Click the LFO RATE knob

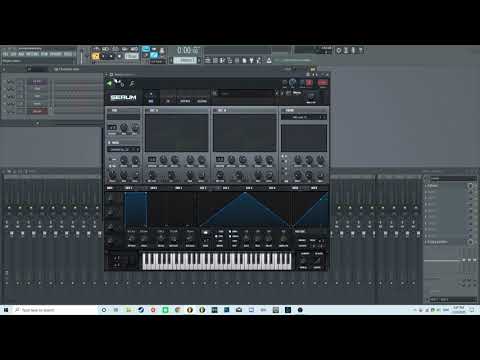pos(246,238)
